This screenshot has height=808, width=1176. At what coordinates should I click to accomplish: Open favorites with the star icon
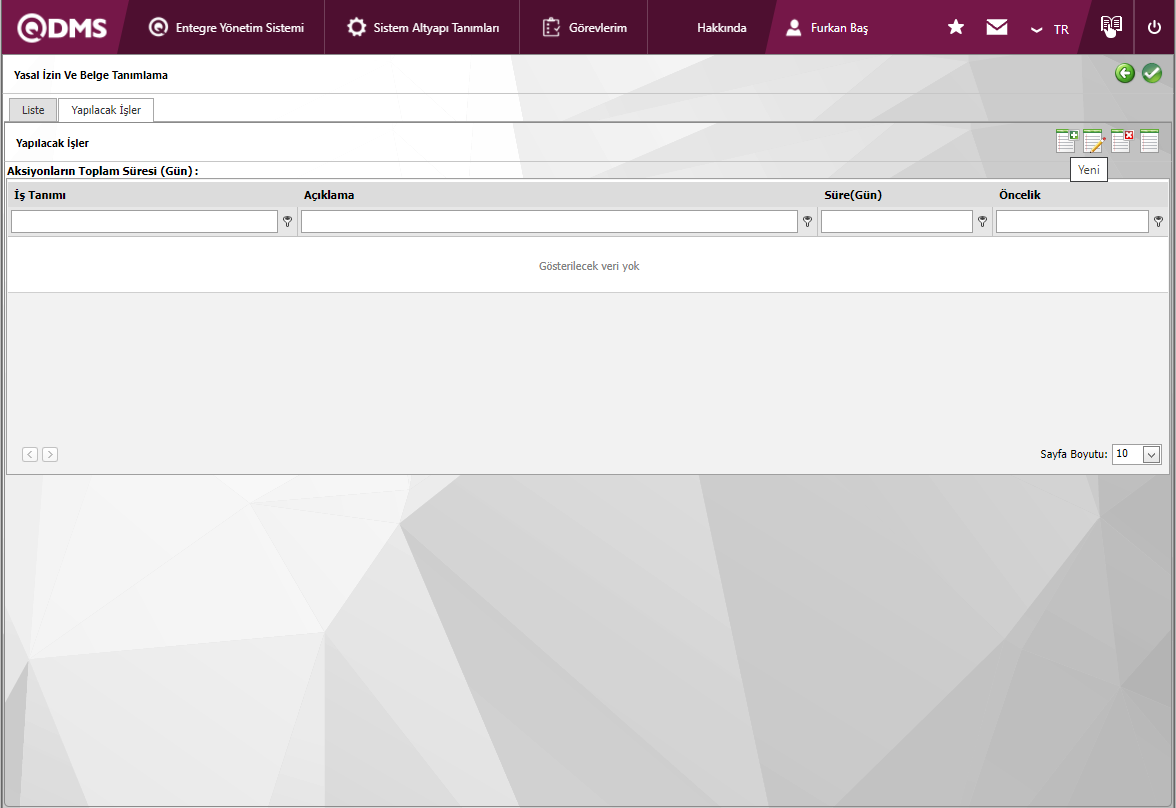coord(956,27)
